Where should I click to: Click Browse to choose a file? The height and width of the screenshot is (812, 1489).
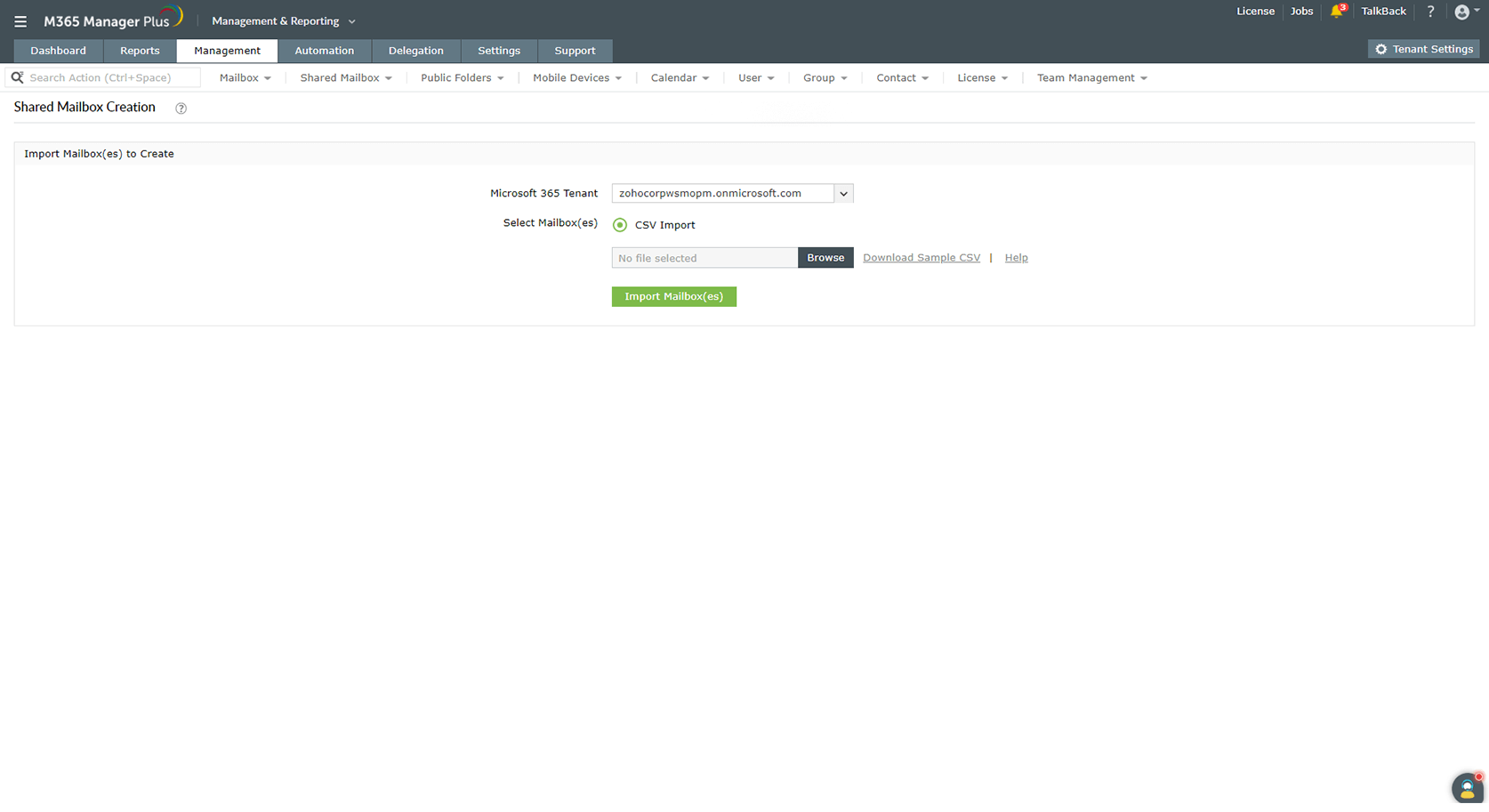point(825,257)
